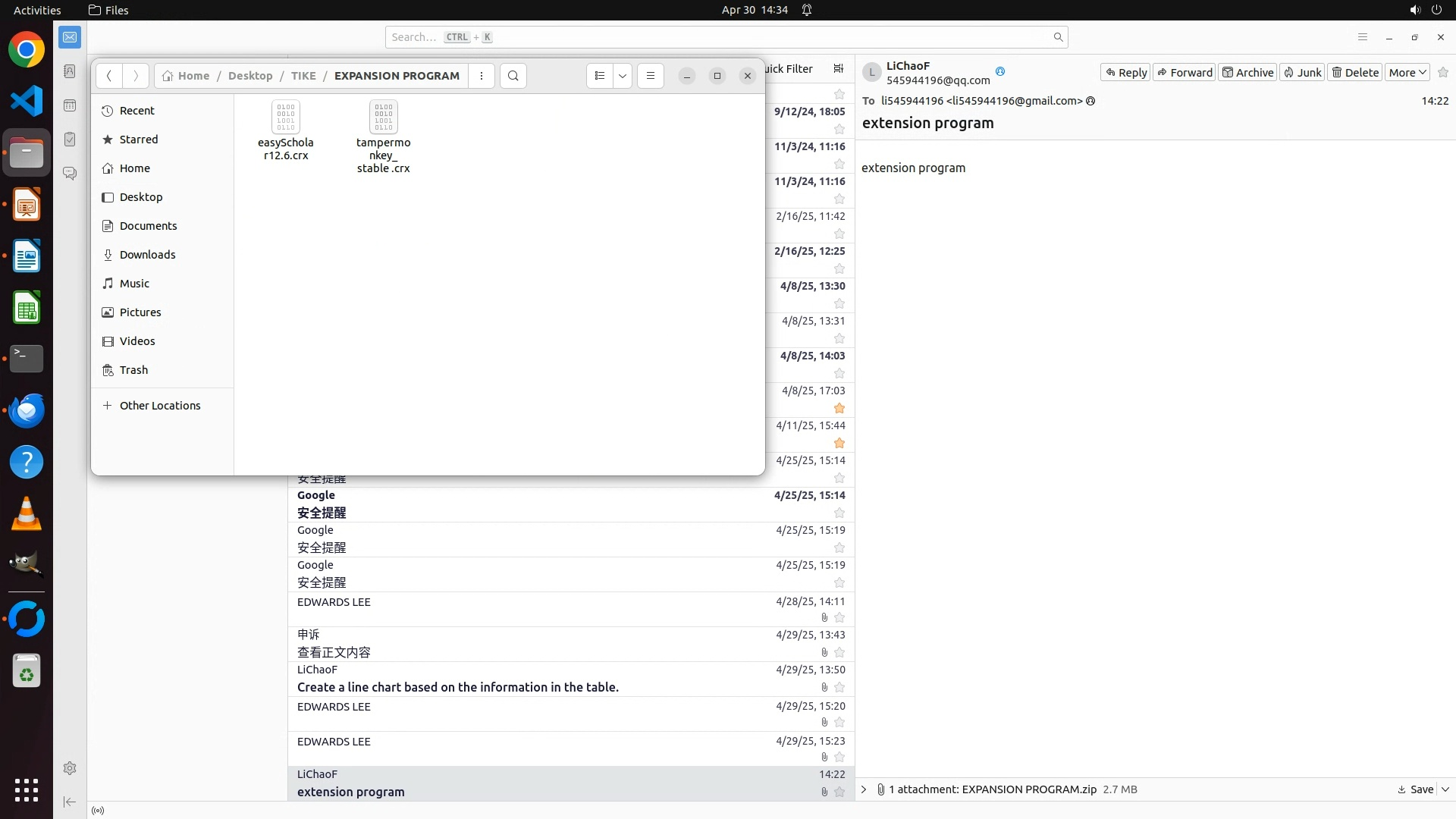
Task: Click TIKE in the path breadcrumb
Action: click(303, 76)
